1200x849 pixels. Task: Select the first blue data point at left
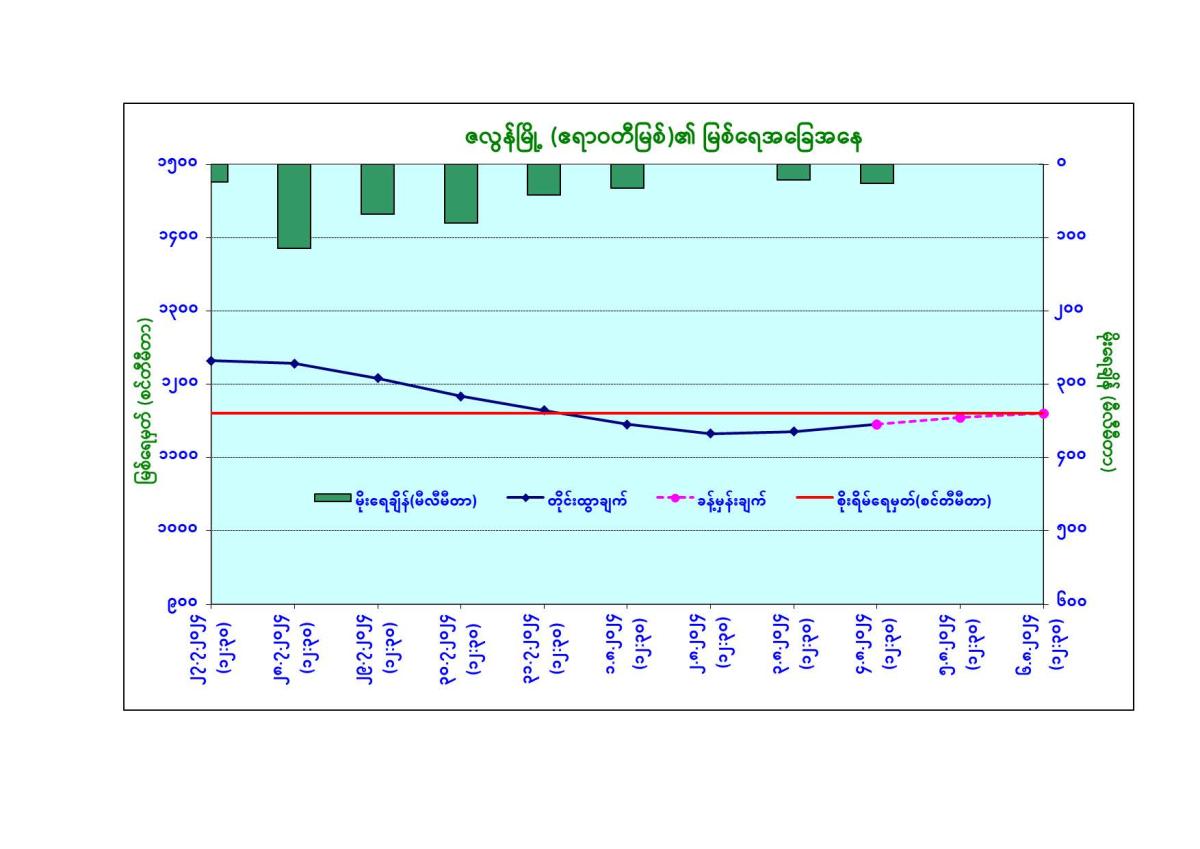212,360
